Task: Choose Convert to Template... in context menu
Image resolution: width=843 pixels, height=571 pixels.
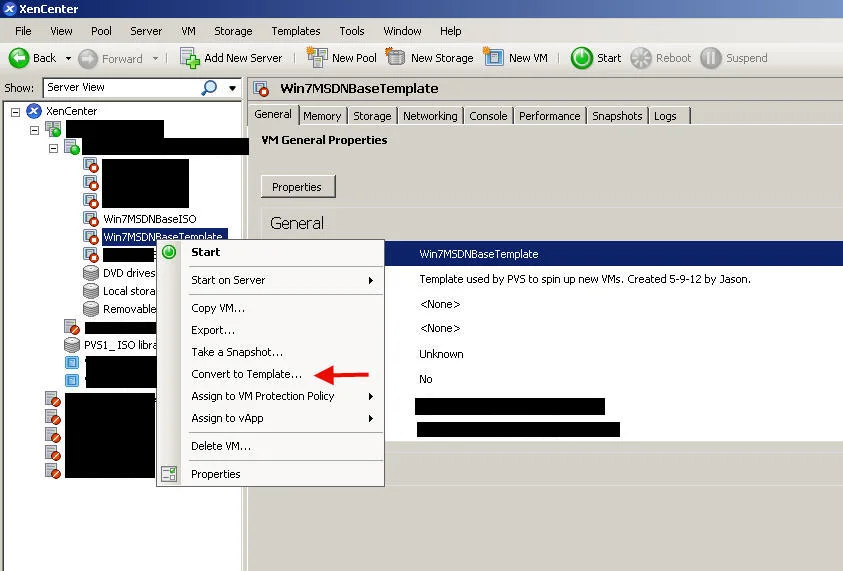Action: click(x=271, y=374)
